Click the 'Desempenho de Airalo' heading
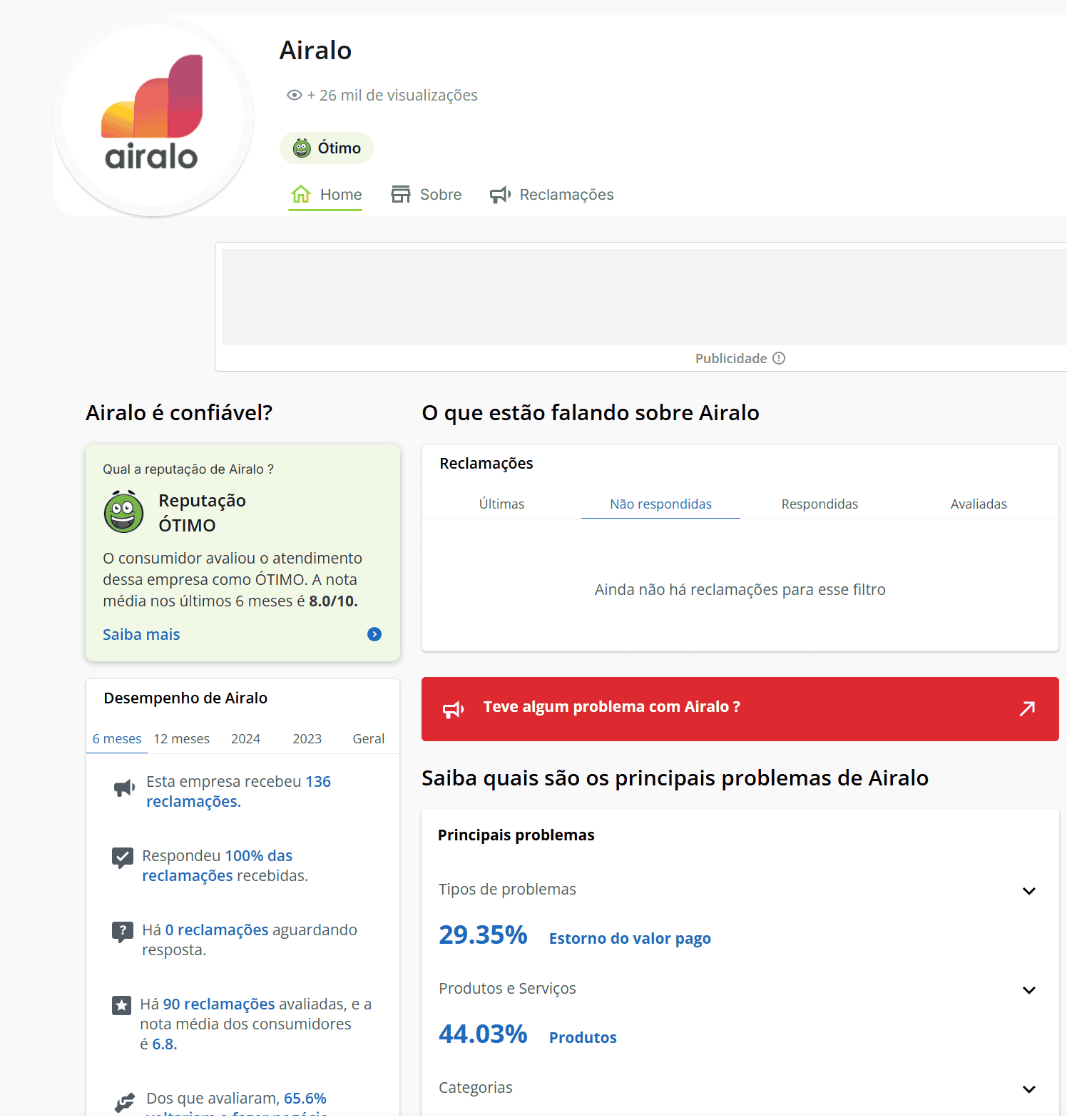Viewport: 1067px width, 1120px height. [185, 698]
